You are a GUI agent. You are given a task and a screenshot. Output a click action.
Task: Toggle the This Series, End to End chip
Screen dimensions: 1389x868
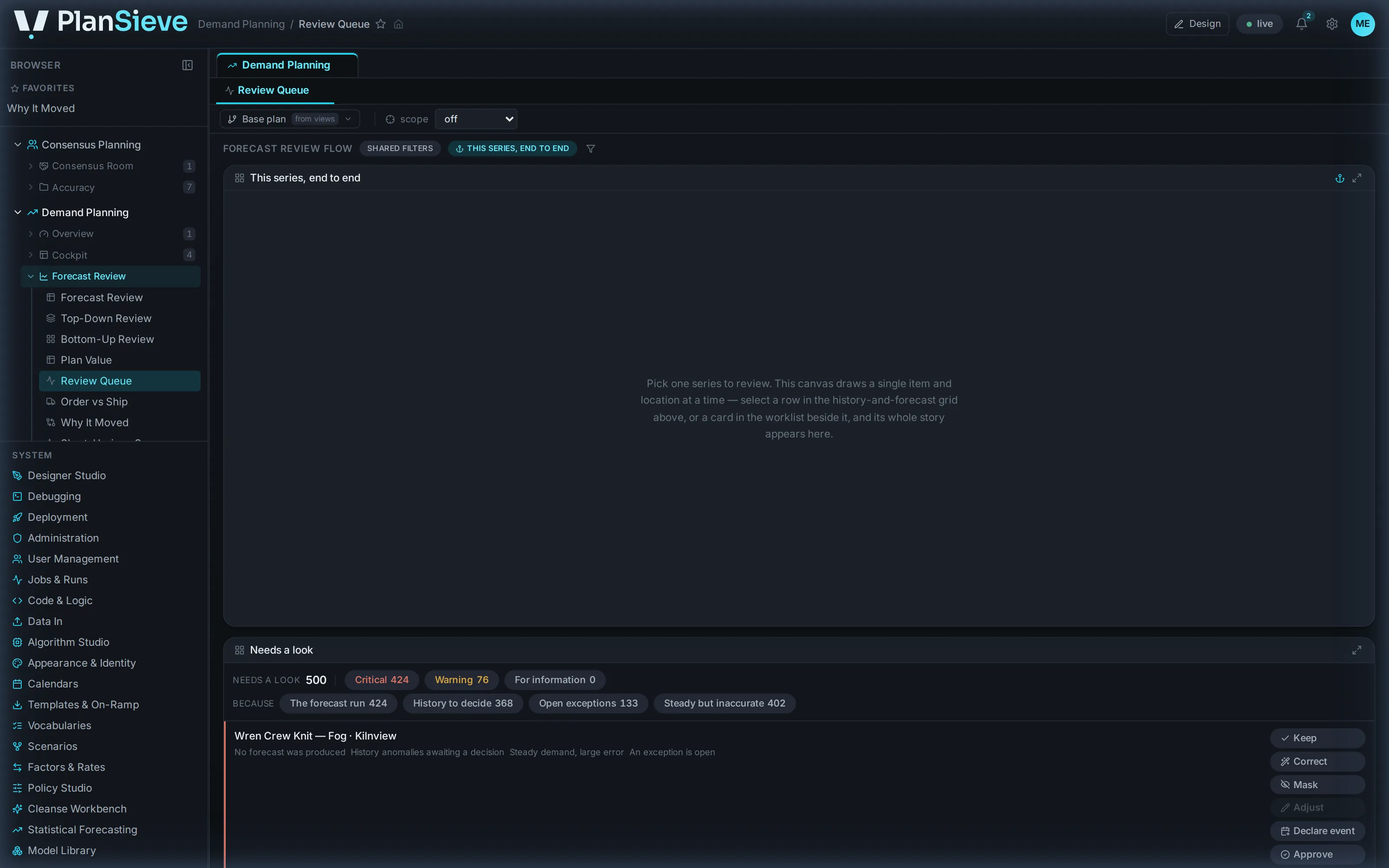512,148
